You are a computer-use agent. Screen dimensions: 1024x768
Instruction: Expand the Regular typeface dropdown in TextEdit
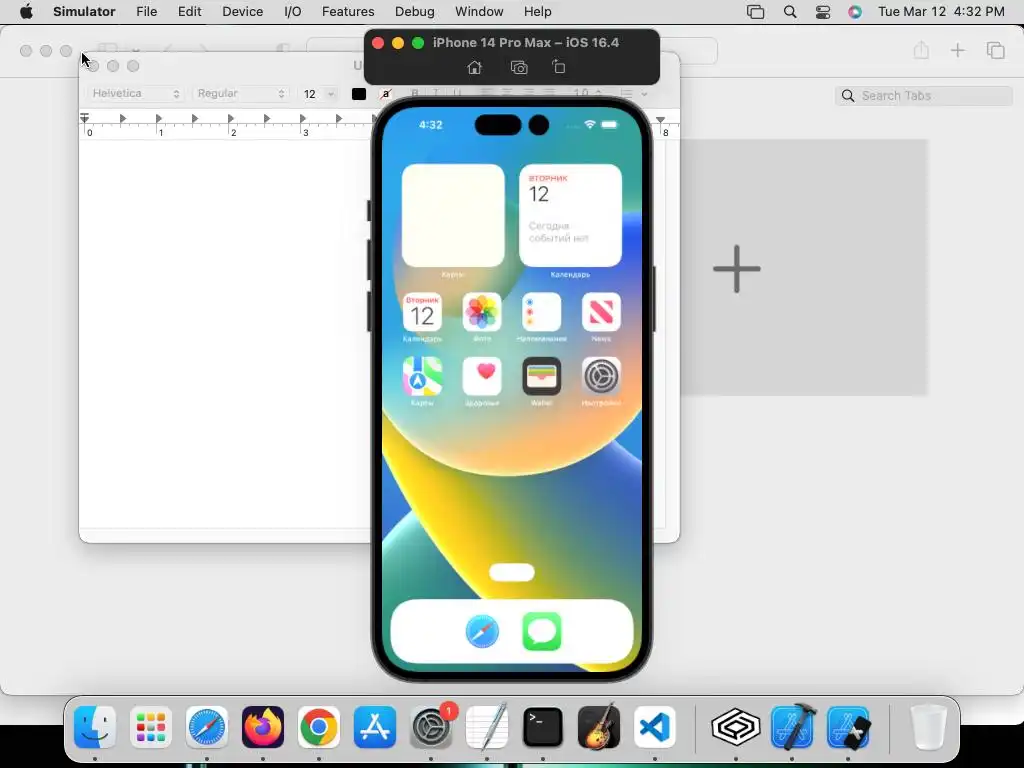[240, 93]
